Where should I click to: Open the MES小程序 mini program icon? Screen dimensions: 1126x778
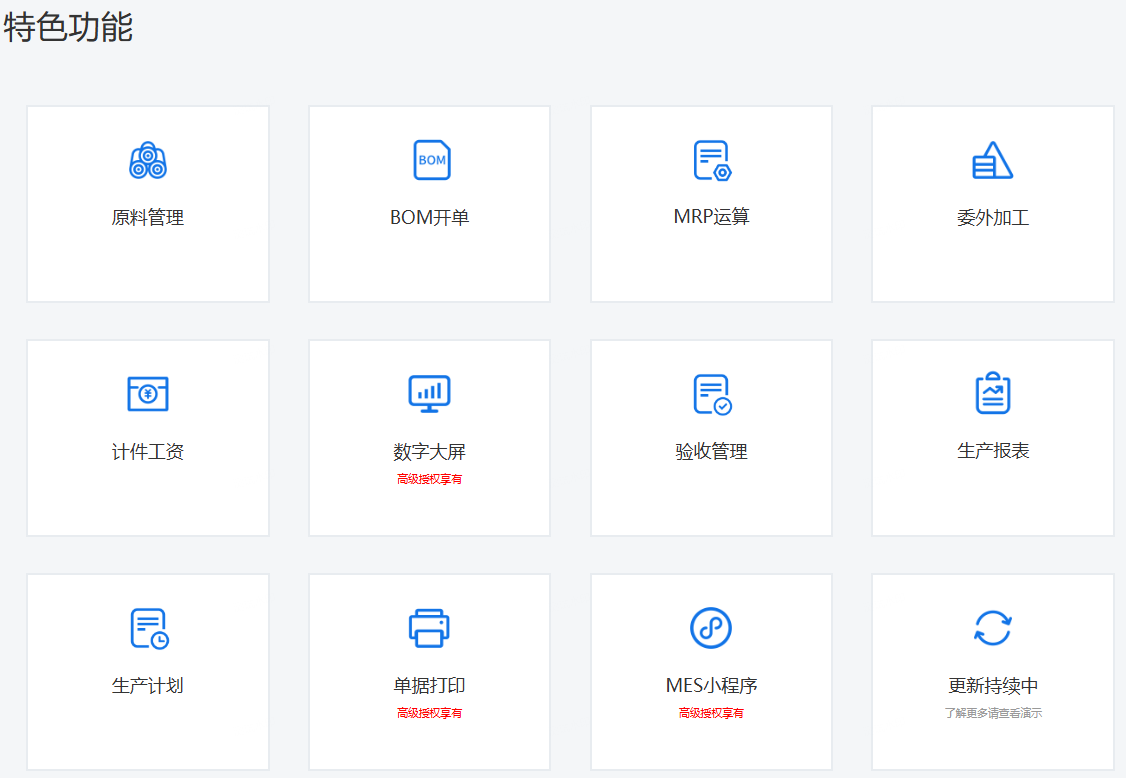point(711,628)
